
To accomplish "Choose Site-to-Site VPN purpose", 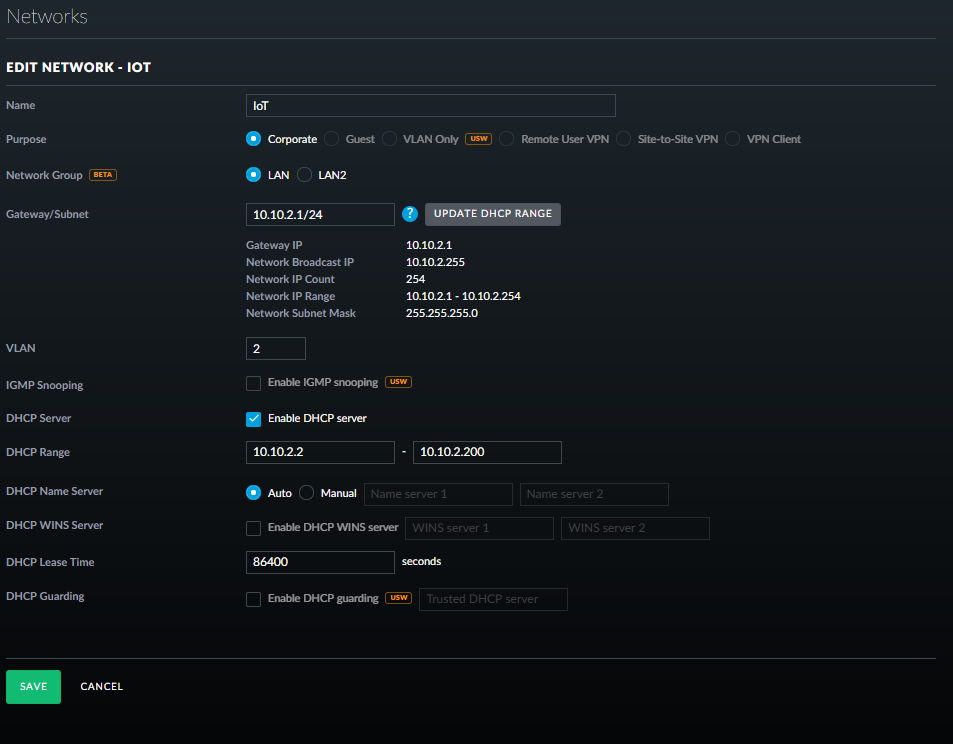I will tap(625, 139).
